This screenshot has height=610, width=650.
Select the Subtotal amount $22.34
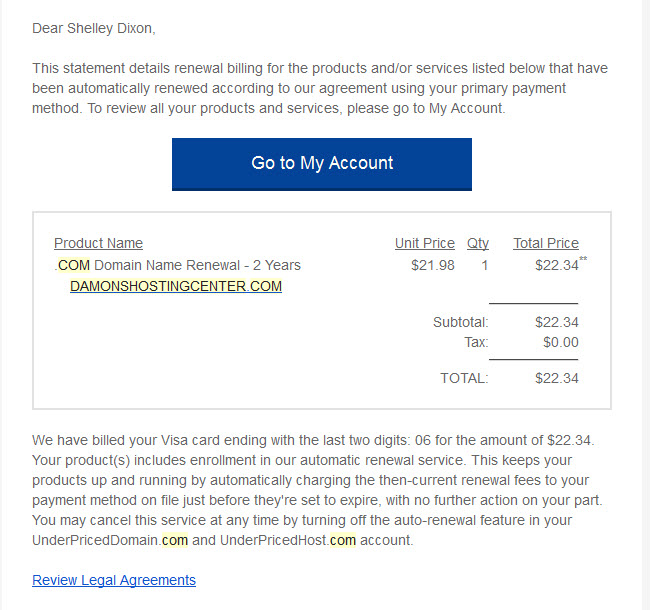557,322
